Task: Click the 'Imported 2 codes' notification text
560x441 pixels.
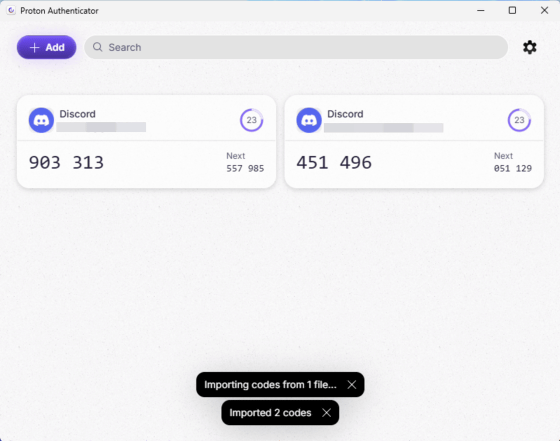Action: coord(270,413)
